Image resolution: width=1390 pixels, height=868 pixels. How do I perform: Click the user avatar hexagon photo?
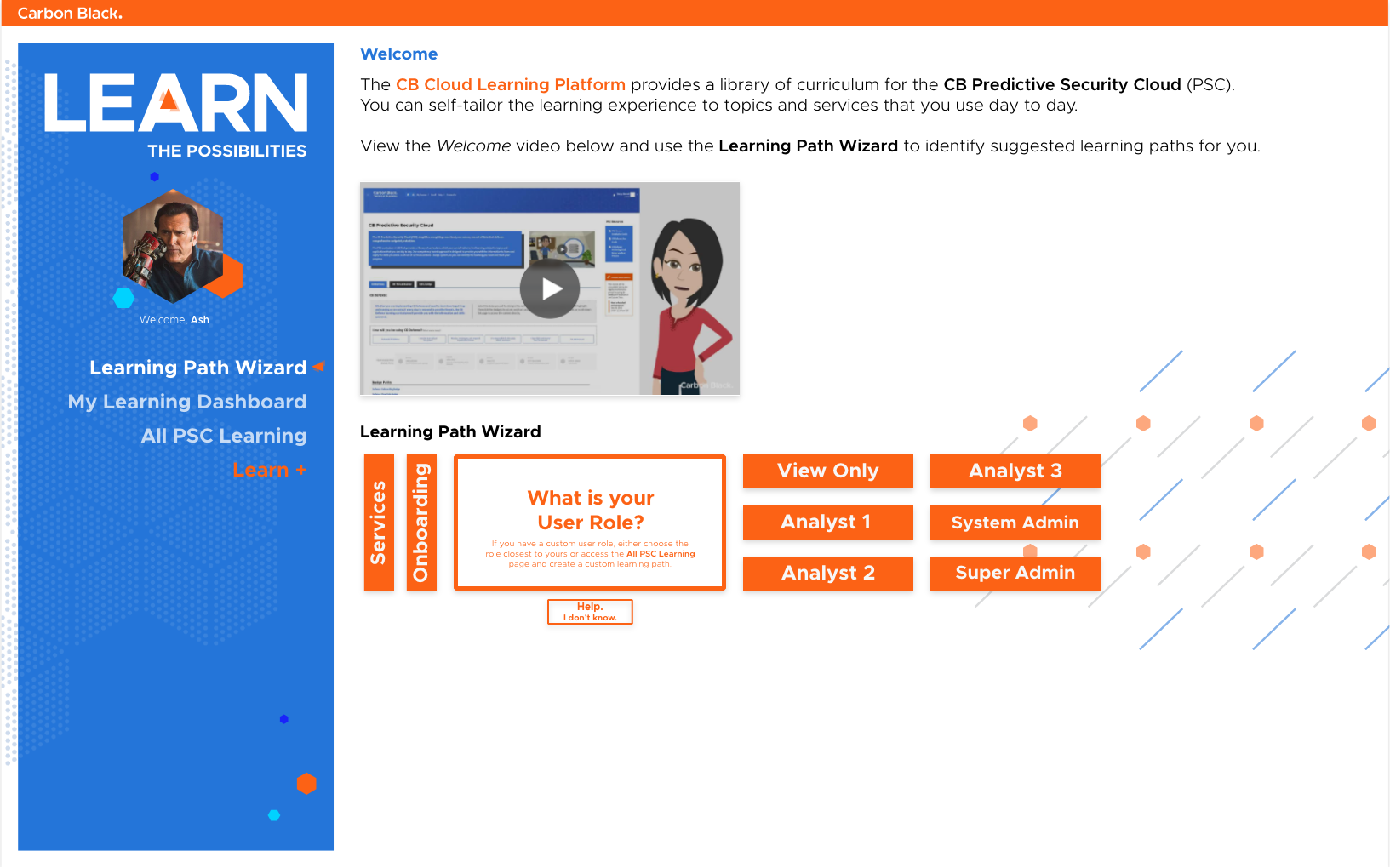click(x=174, y=247)
